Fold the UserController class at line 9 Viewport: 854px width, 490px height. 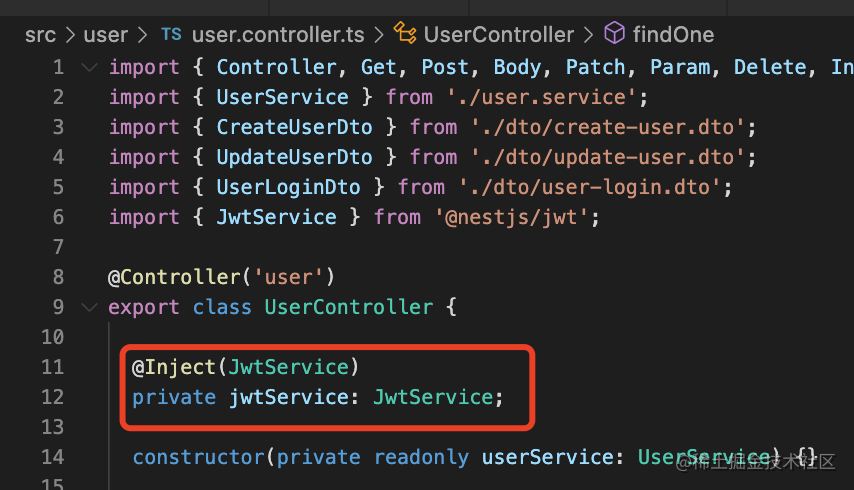coord(89,308)
